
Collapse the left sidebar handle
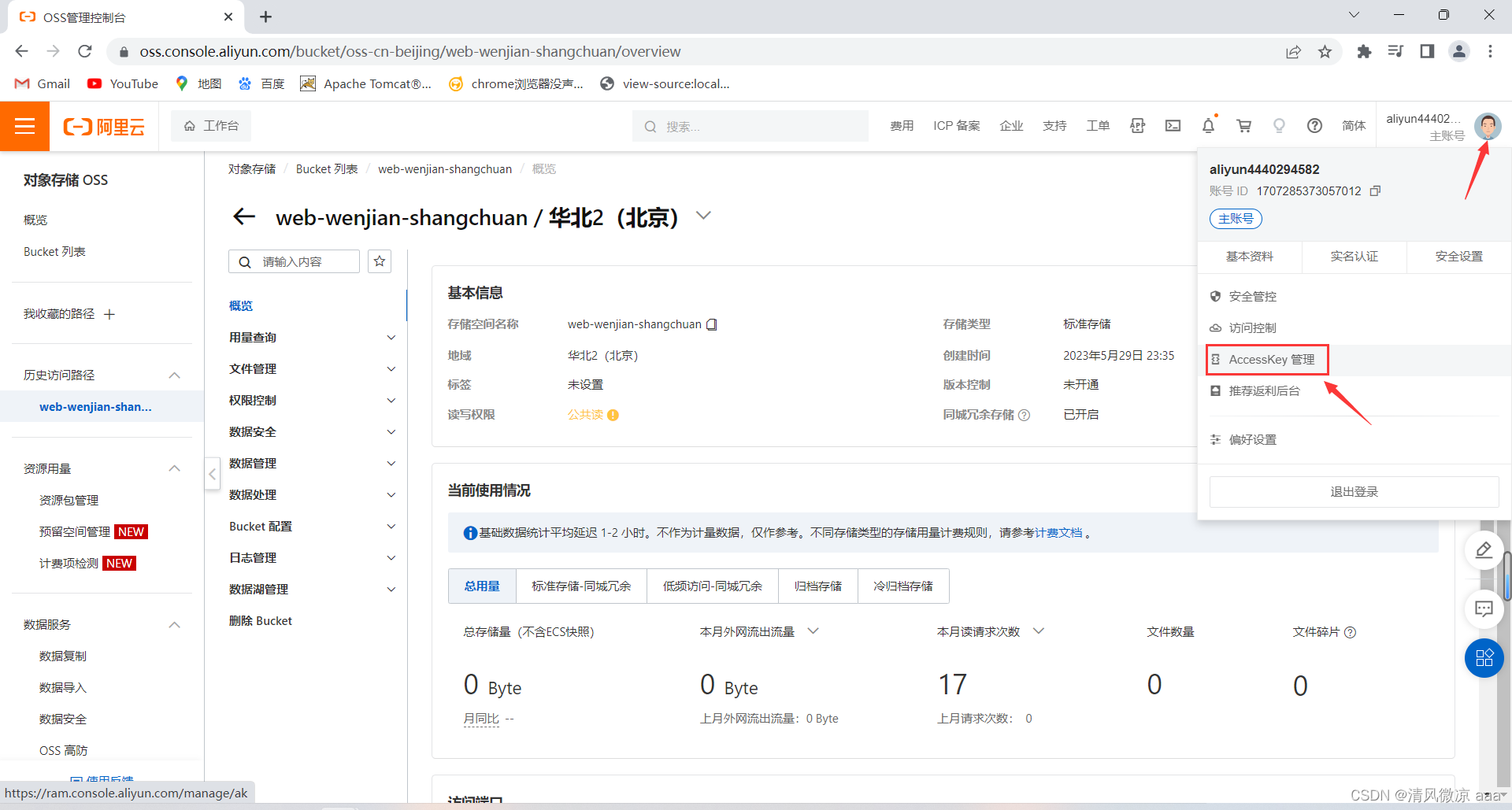point(213,474)
